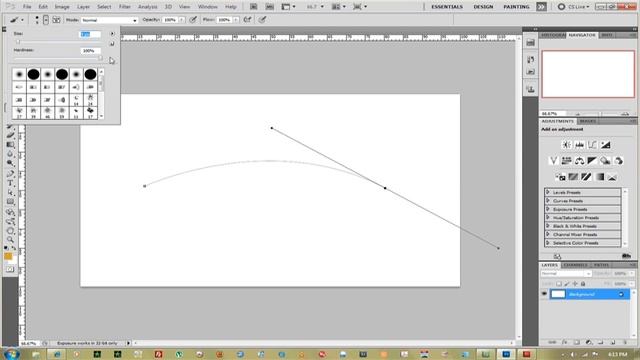The image size is (640, 360).
Task: Select the Zoom tool in the toolbox
Action: point(11,240)
